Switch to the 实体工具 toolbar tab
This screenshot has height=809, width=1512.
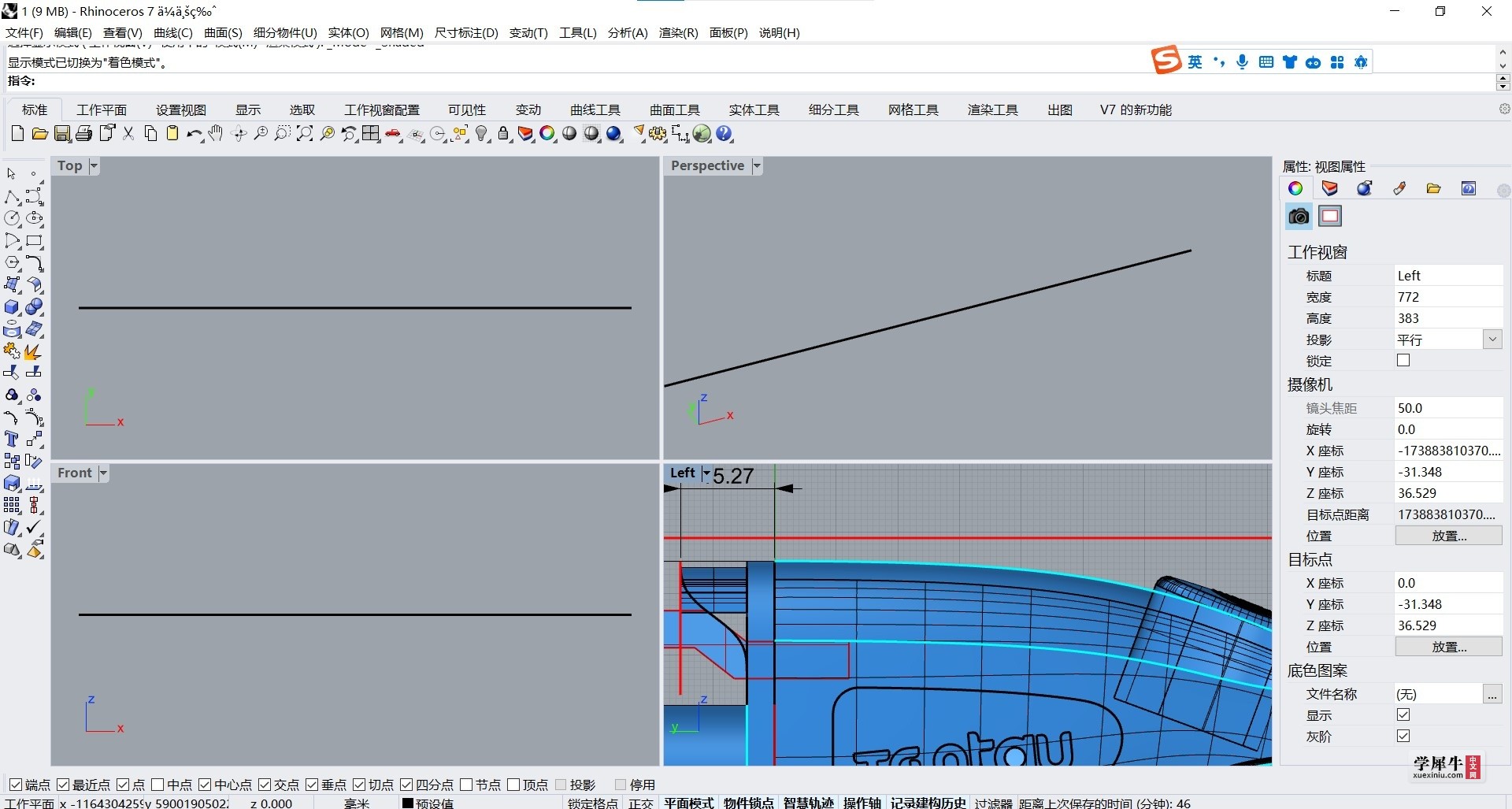click(x=754, y=109)
